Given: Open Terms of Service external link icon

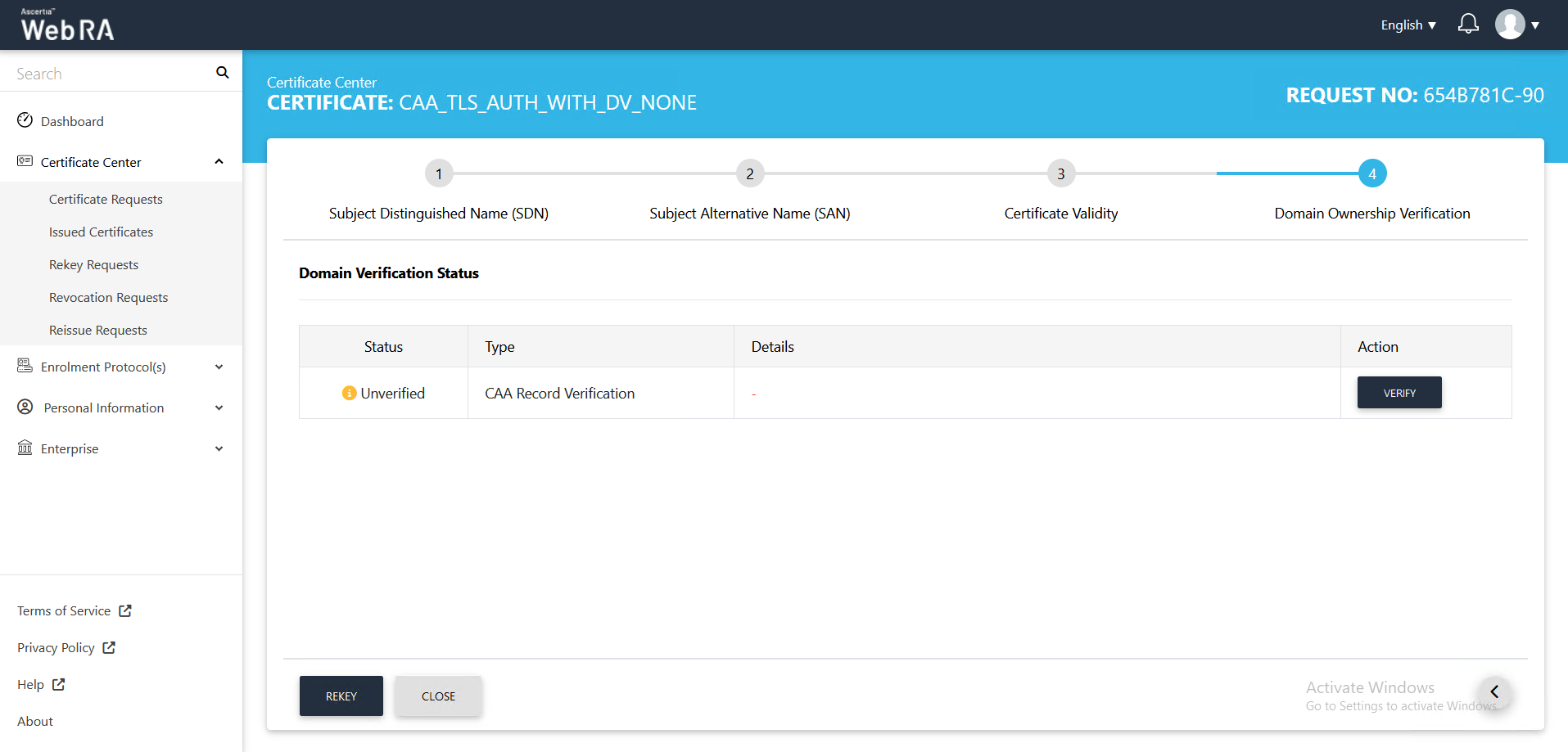Looking at the screenshot, I should [x=125, y=611].
